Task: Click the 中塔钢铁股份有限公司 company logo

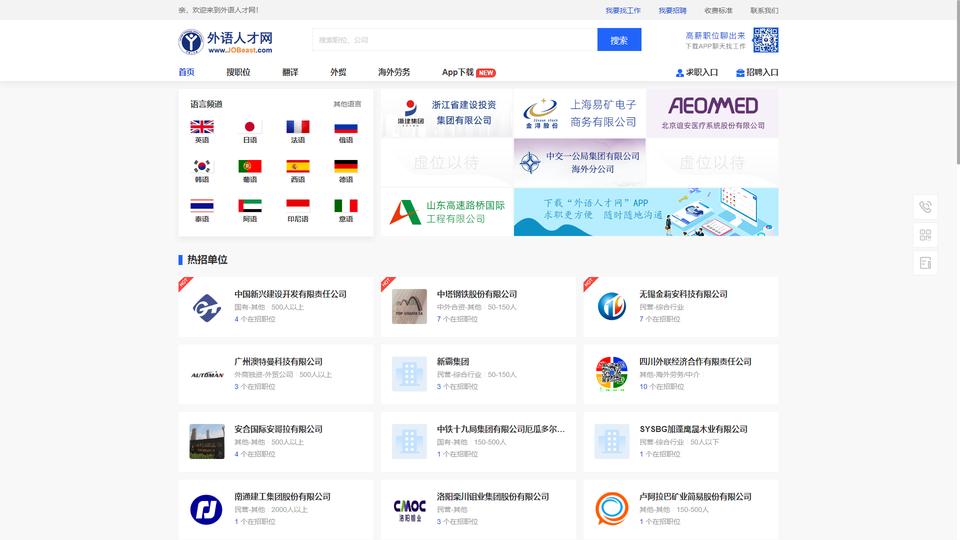Action: click(409, 307)
